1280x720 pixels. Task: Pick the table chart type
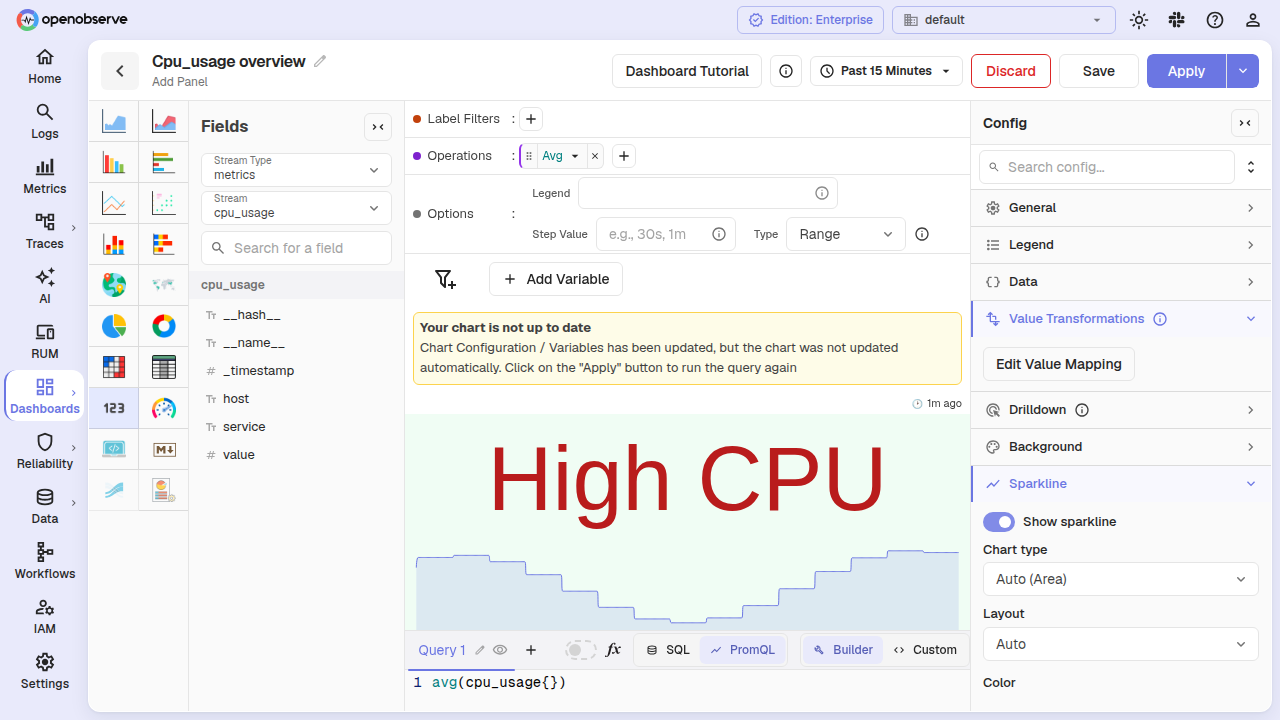pyautogui.click(x=164, y=367)
